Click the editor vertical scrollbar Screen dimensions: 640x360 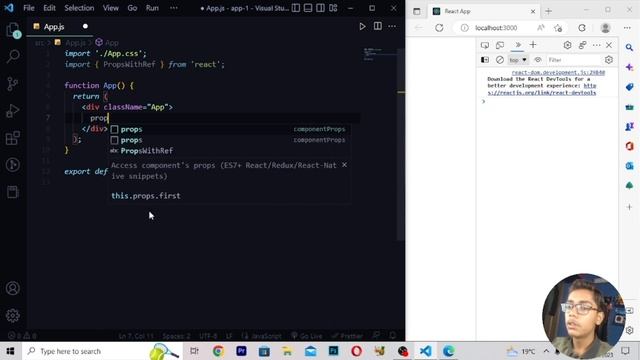[x=401, y=143]
